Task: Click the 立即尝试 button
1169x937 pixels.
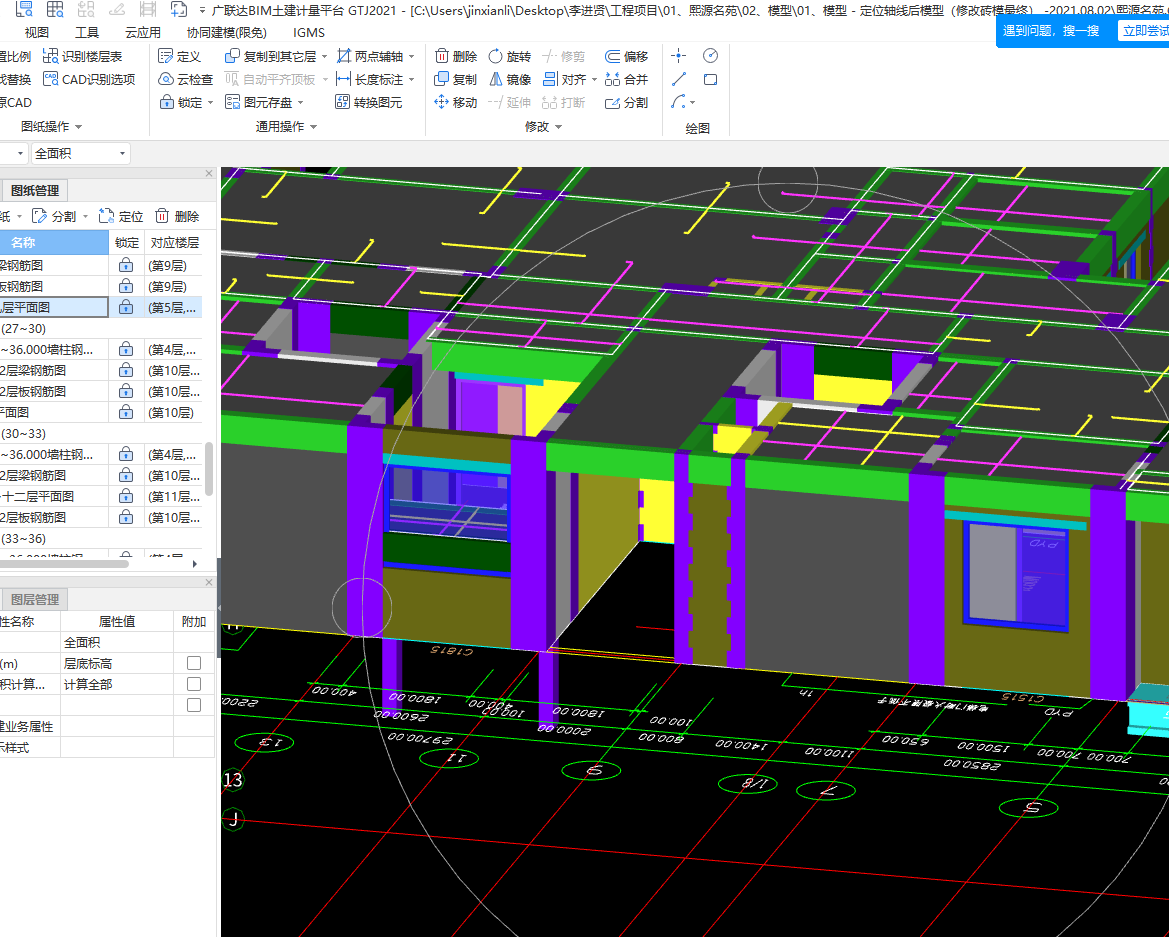Action: point(1145,31)
